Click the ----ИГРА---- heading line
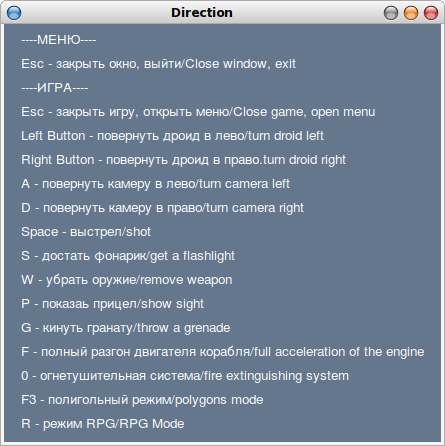445x446 pixels. pos(55,88)
